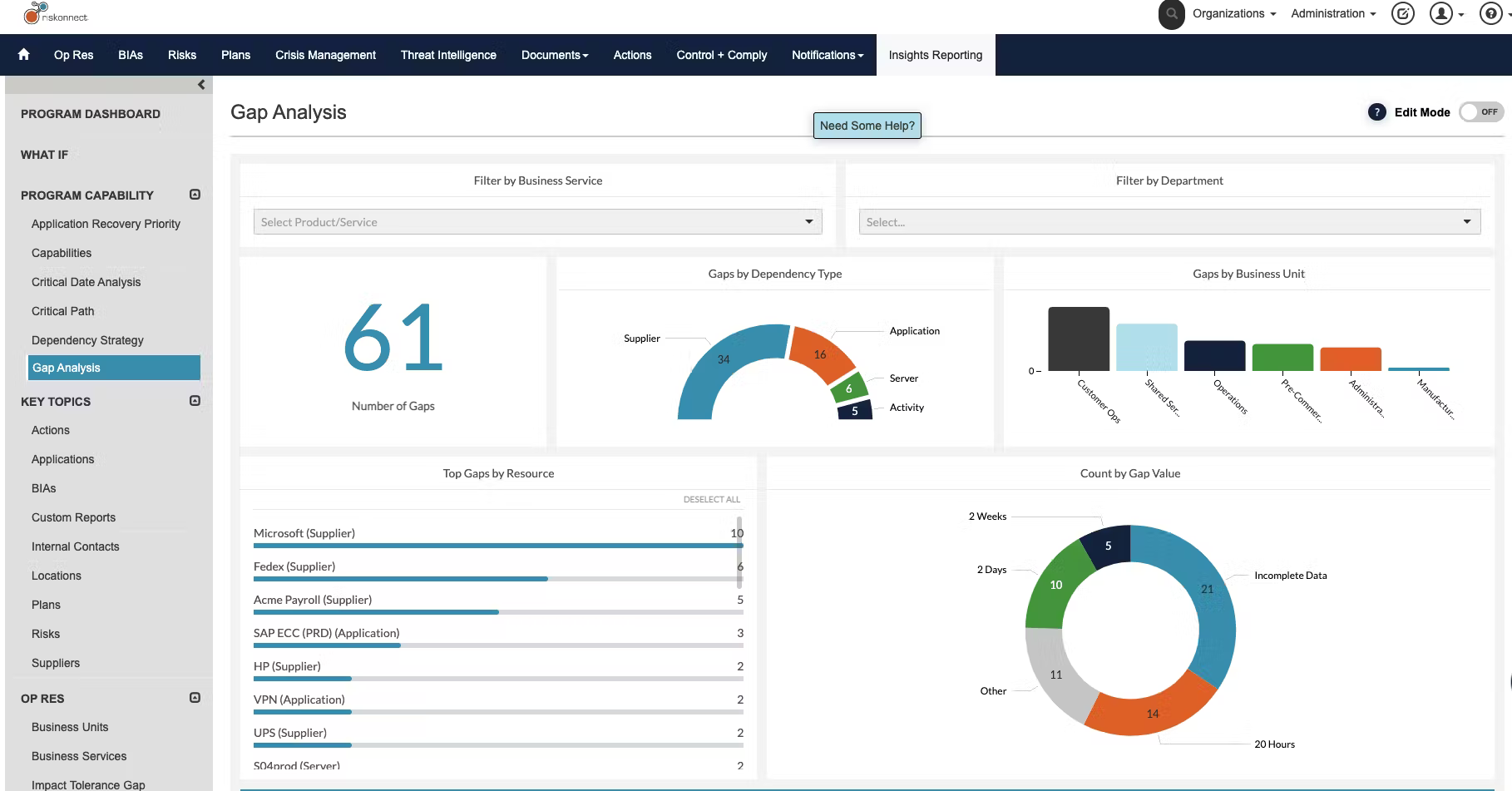Collapse the OP RES section
1512x791 pixels.
pos(195,697)
